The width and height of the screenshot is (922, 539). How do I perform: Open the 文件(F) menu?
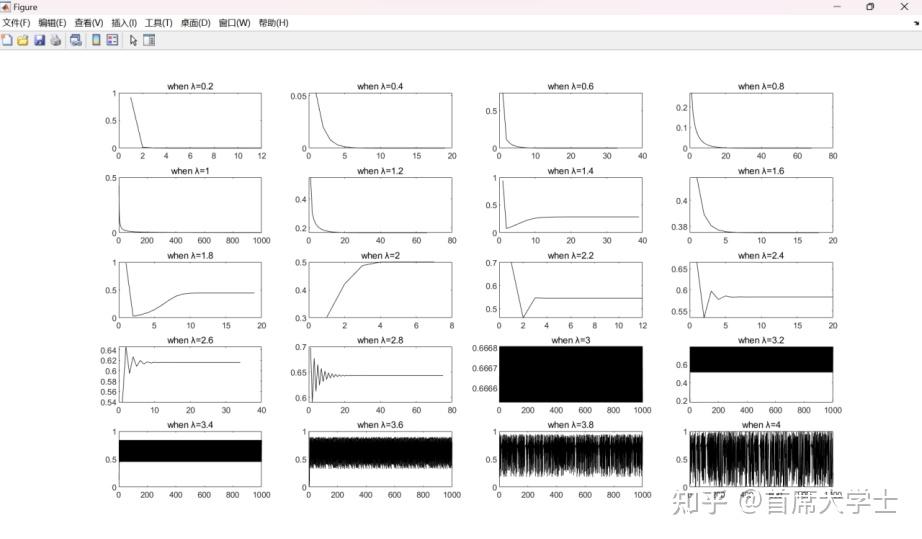tap(16, 23)
